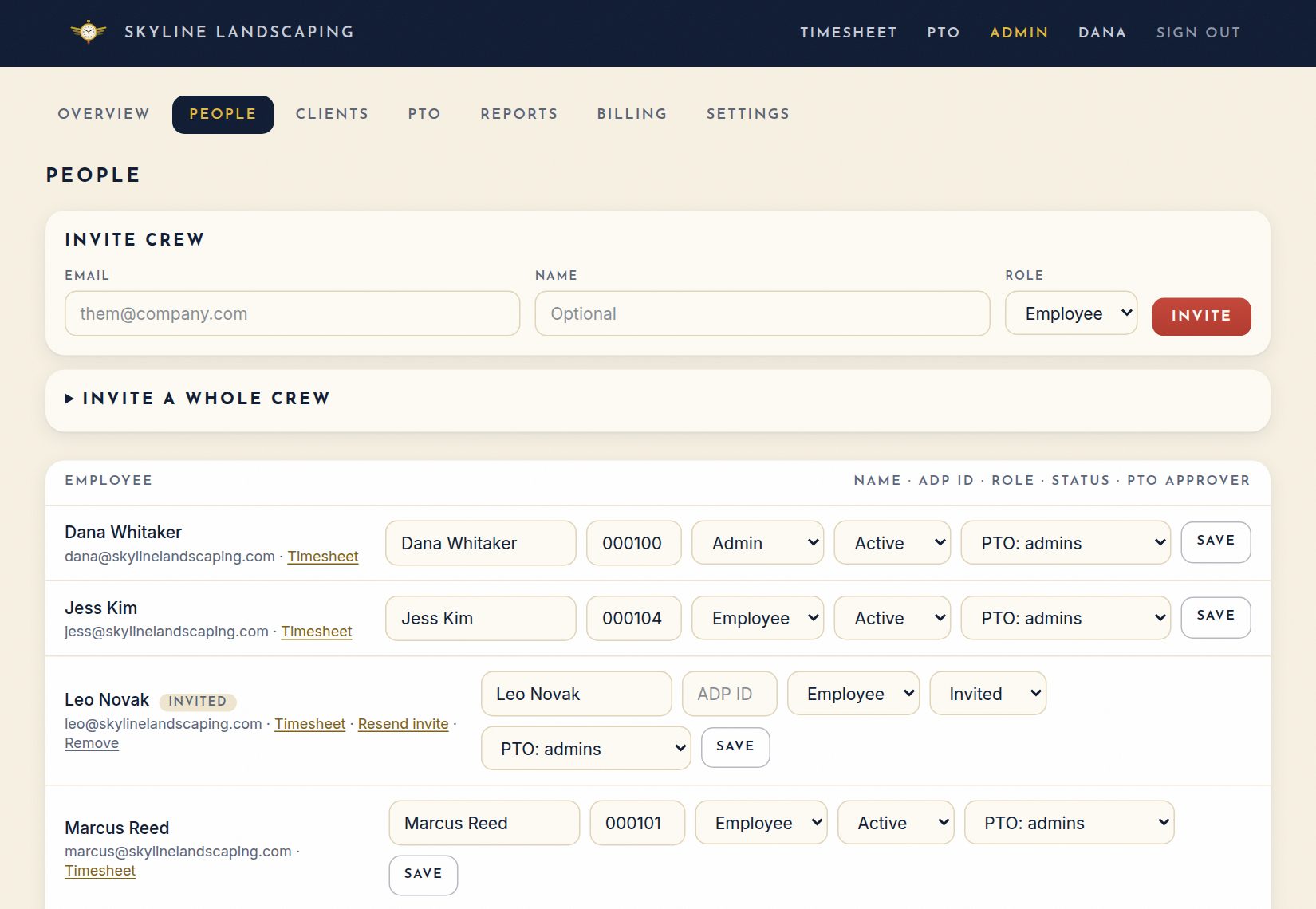The image size is (1316, 909).
Task: Click Marcus Reed's ADP ID 000101 field
Action: (x=637, y=823)
